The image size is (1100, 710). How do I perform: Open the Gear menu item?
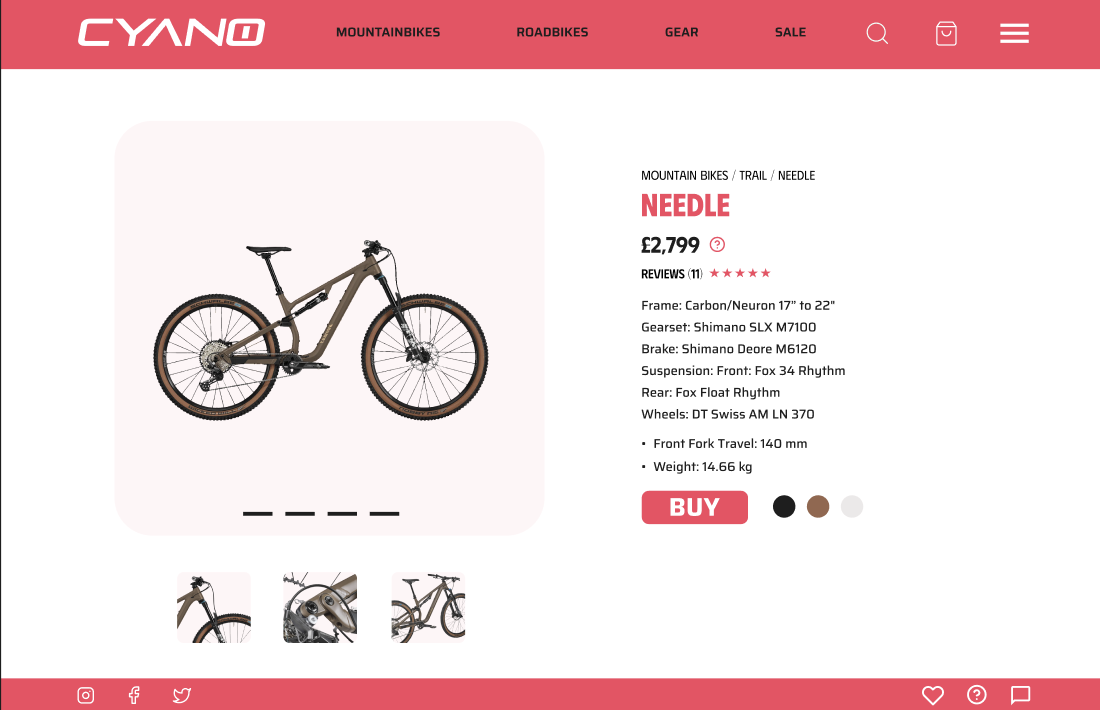(x=681, y=32)
